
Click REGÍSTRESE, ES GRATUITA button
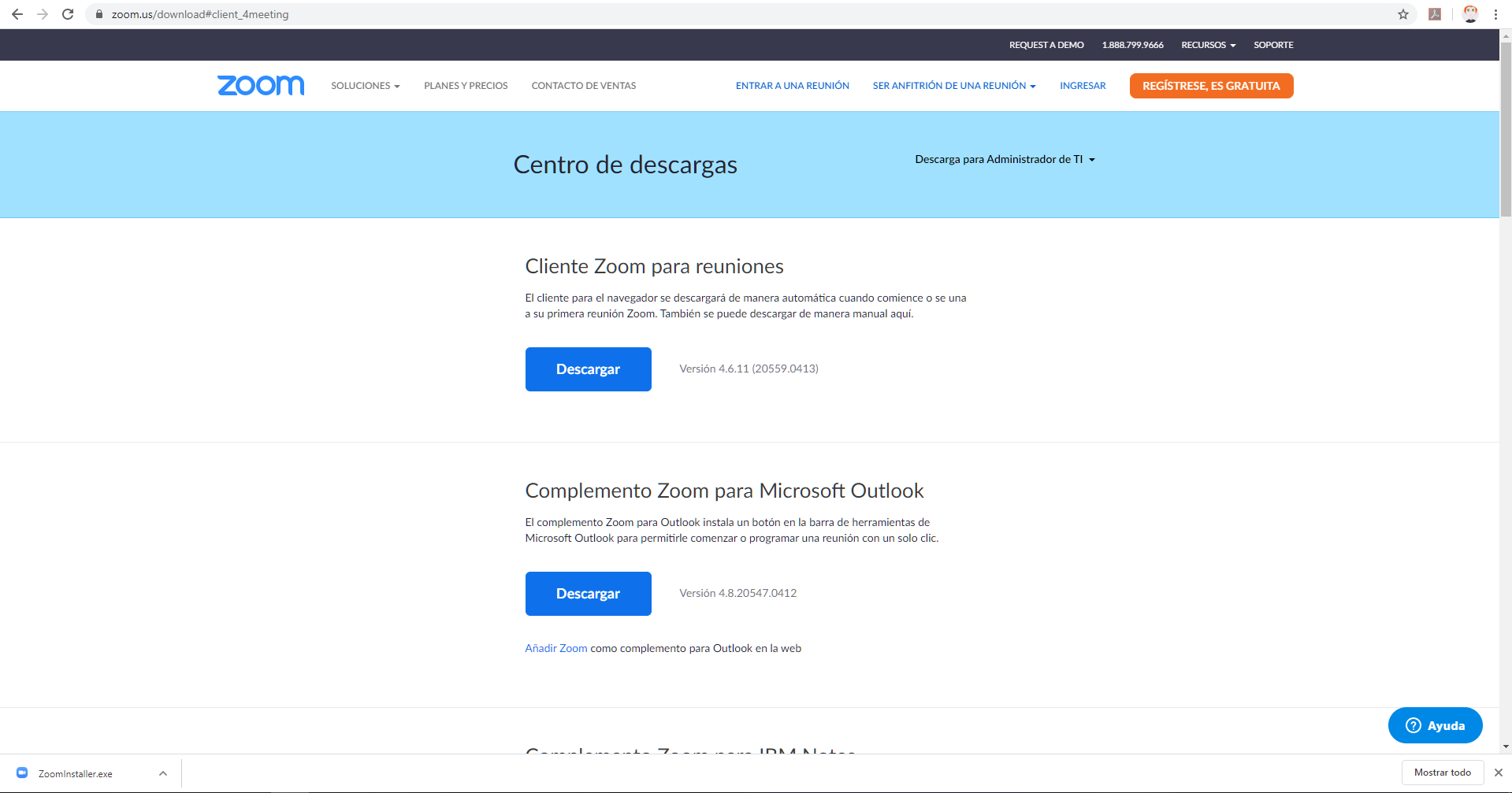coord(1211,86)
